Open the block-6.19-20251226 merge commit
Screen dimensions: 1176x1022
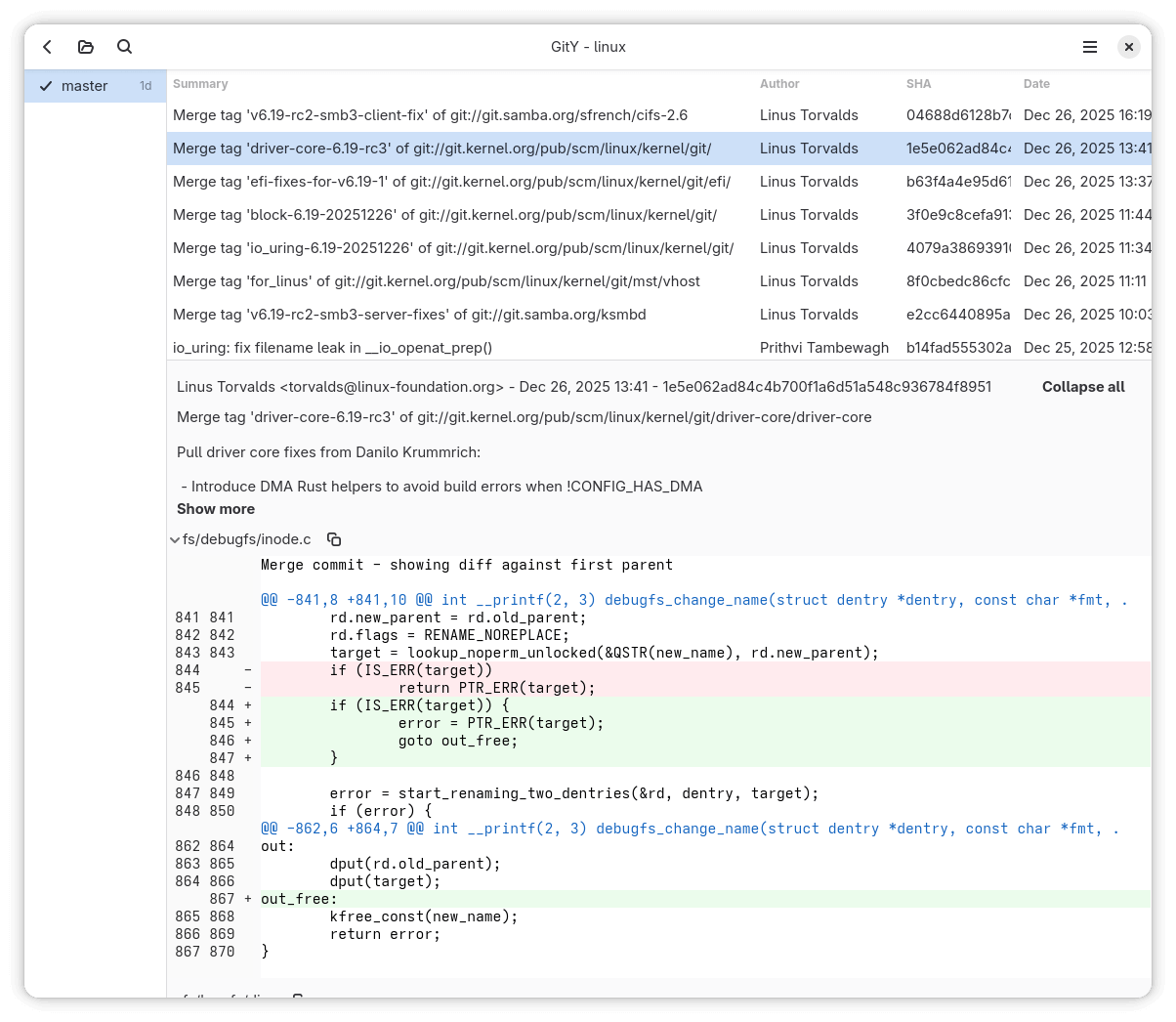[x=444, y=215]
